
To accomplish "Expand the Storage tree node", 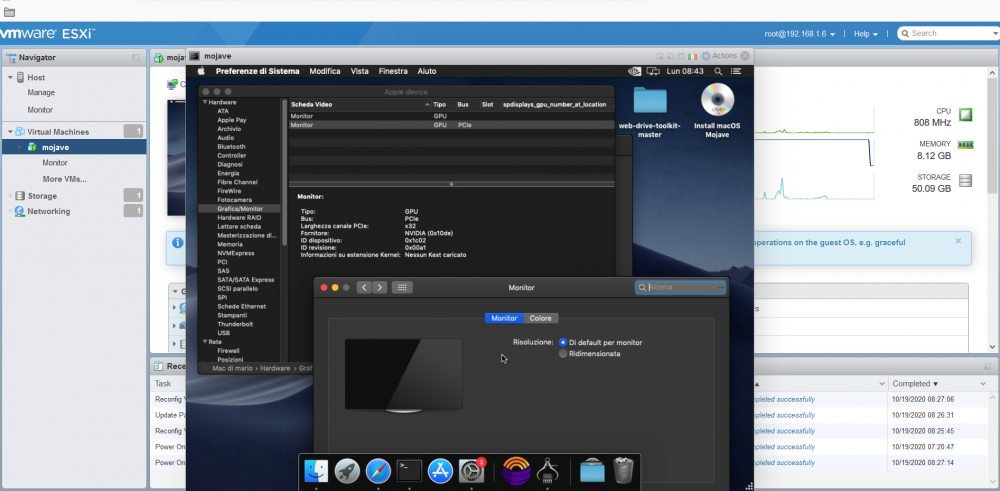I will (x=10, y=196).
